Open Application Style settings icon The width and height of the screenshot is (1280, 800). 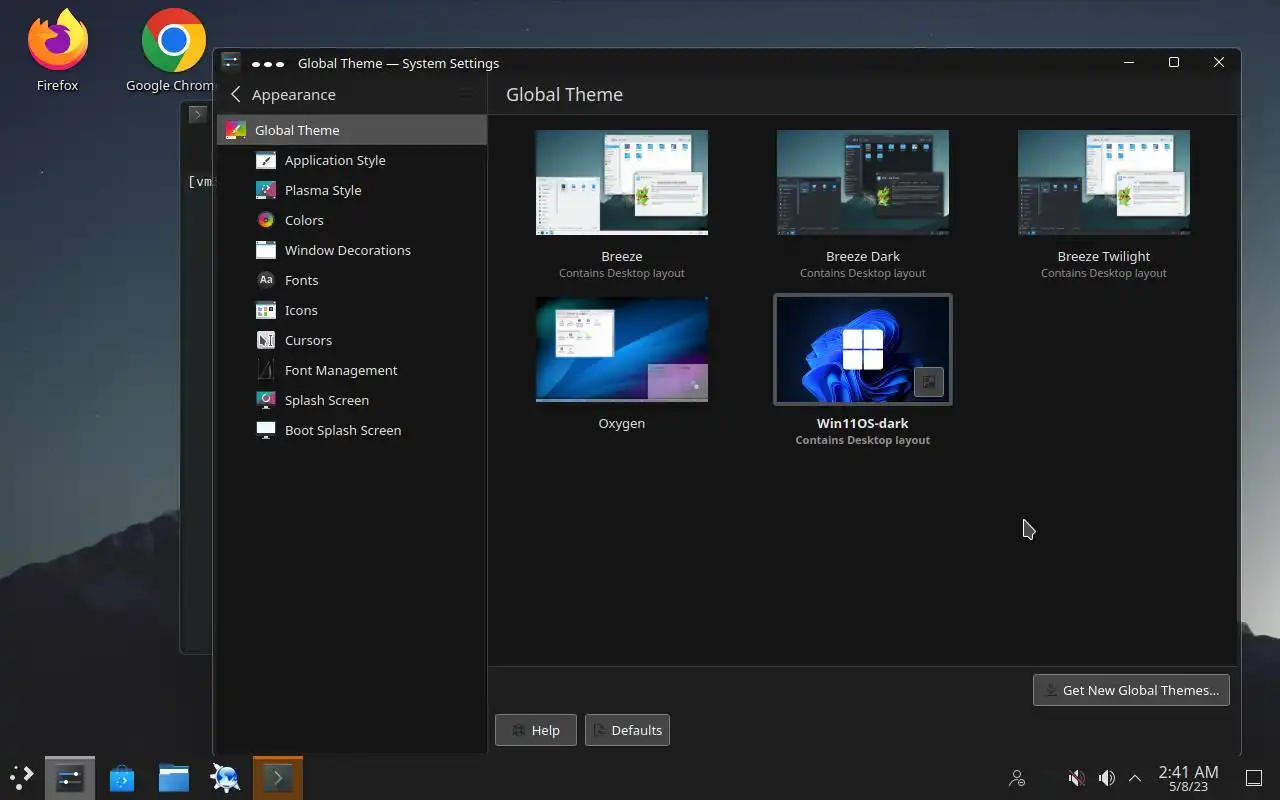tap(266, 160)
